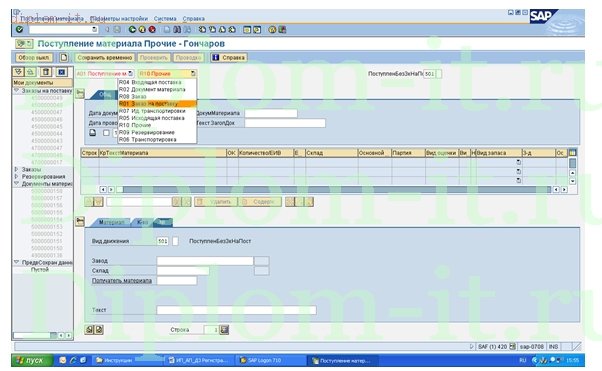This screenshot has height=371, width=602.
Task: Click the green Back arrow icon
Action: [x=132, y=30]
